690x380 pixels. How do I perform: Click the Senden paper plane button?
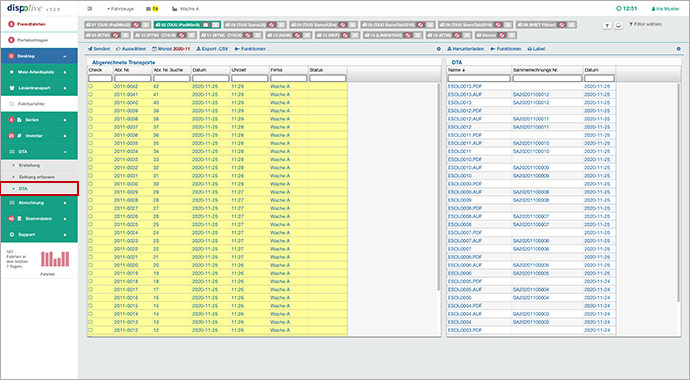tap(99, 49)
